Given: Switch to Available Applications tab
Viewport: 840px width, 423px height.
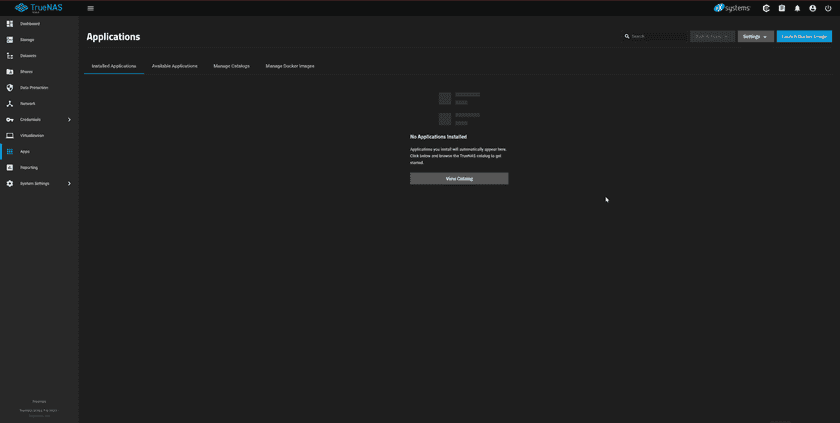Looking at the screenshot, I should 174,66.
